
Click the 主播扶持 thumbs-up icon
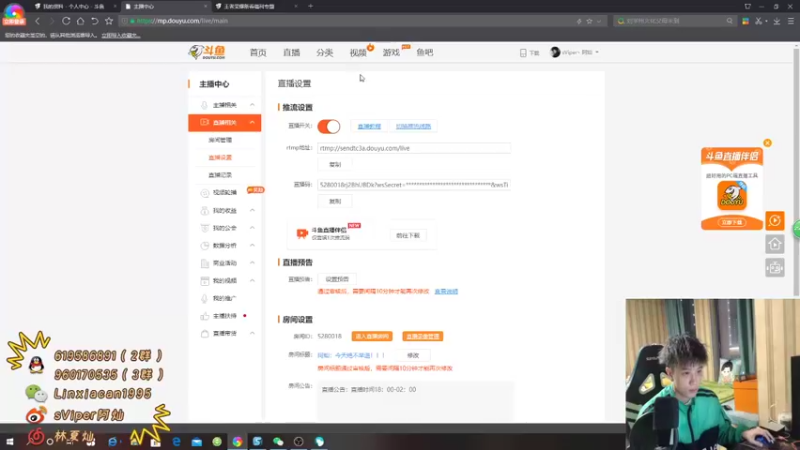(205, 316)
